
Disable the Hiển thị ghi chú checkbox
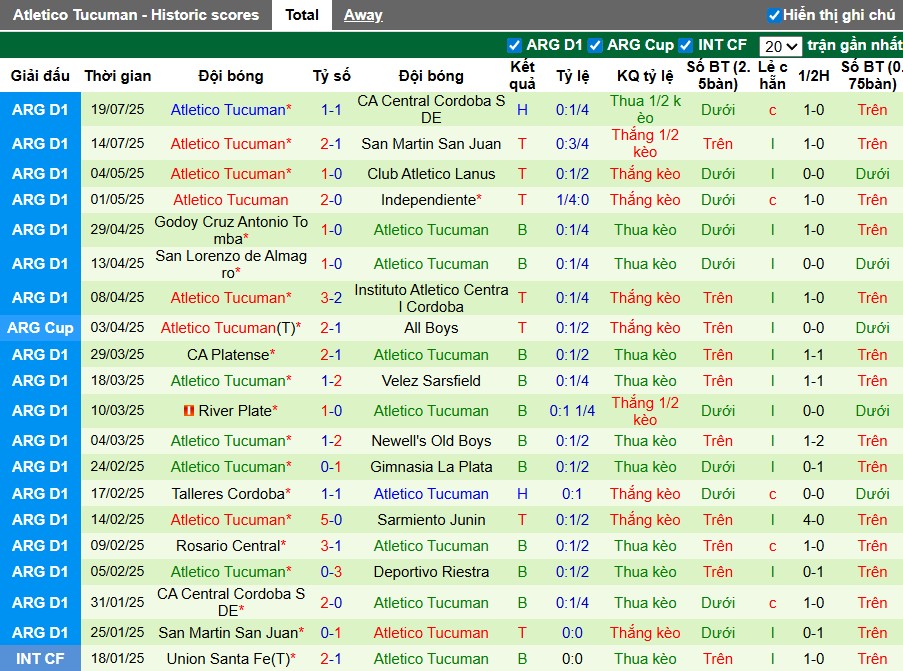pyautogui.click(x=774, y=15)
